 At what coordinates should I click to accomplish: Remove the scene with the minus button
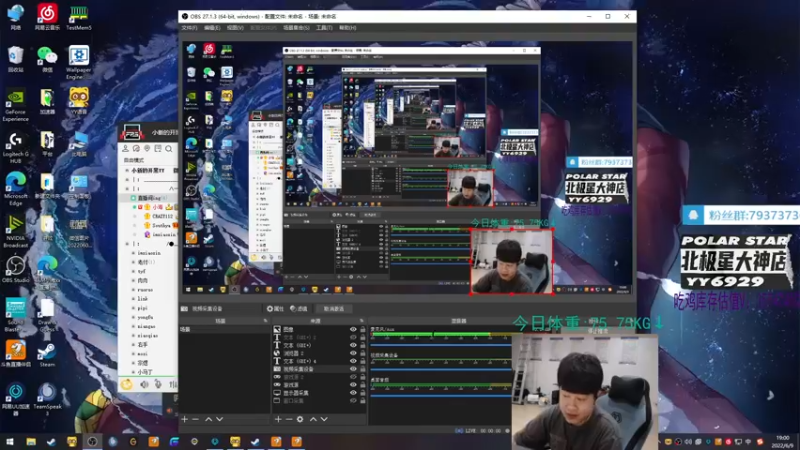195,419
